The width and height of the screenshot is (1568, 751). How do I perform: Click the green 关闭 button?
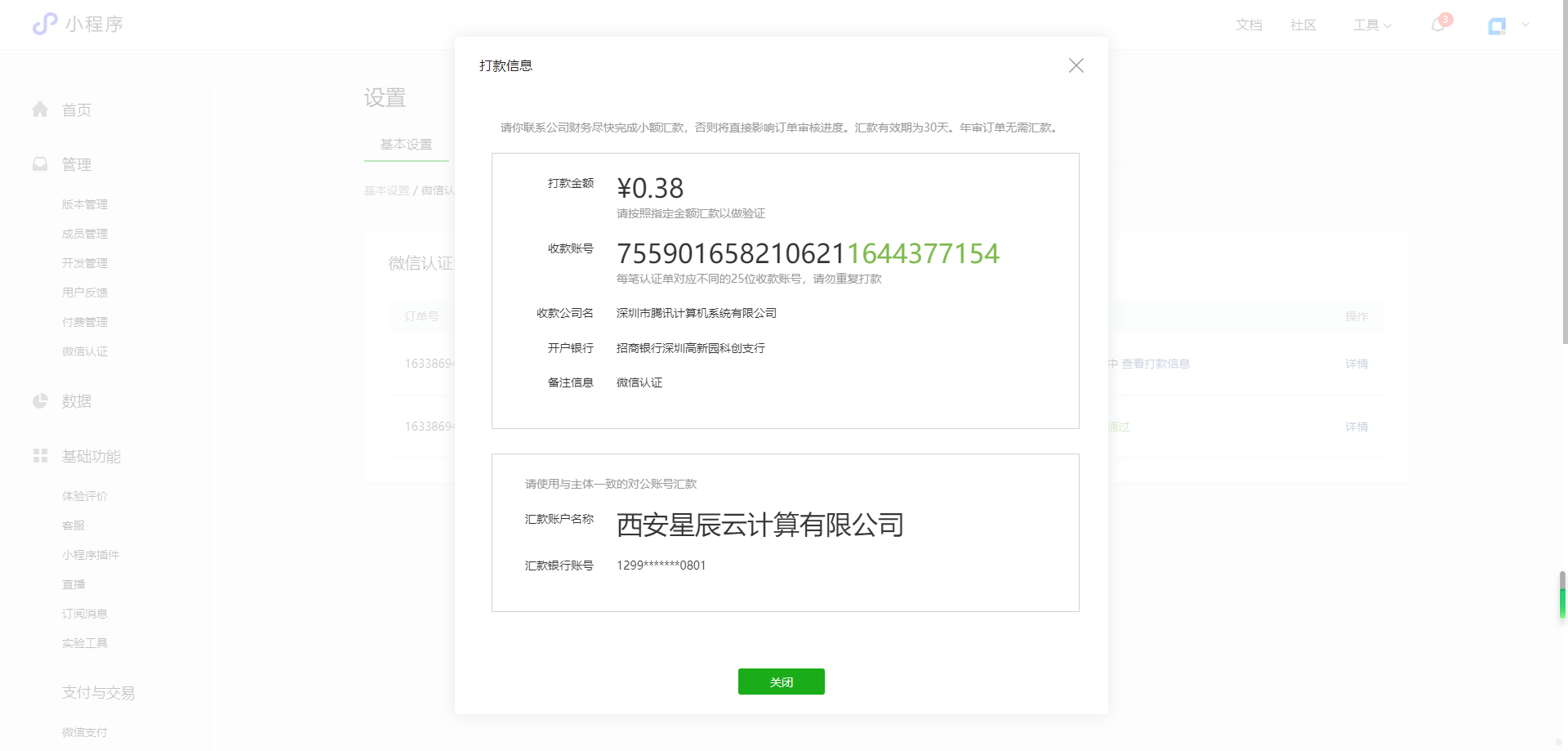pyautogui.click(x=782, y=682)
